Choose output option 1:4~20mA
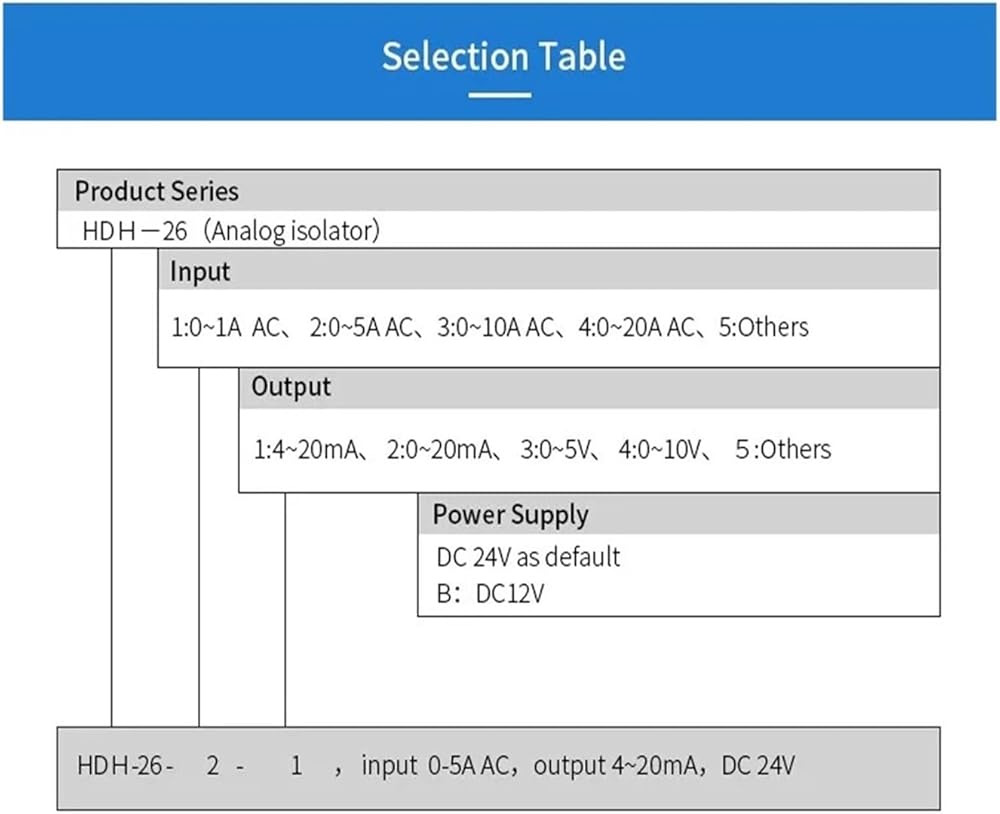 pyautogui.click(x=306, y=450)
